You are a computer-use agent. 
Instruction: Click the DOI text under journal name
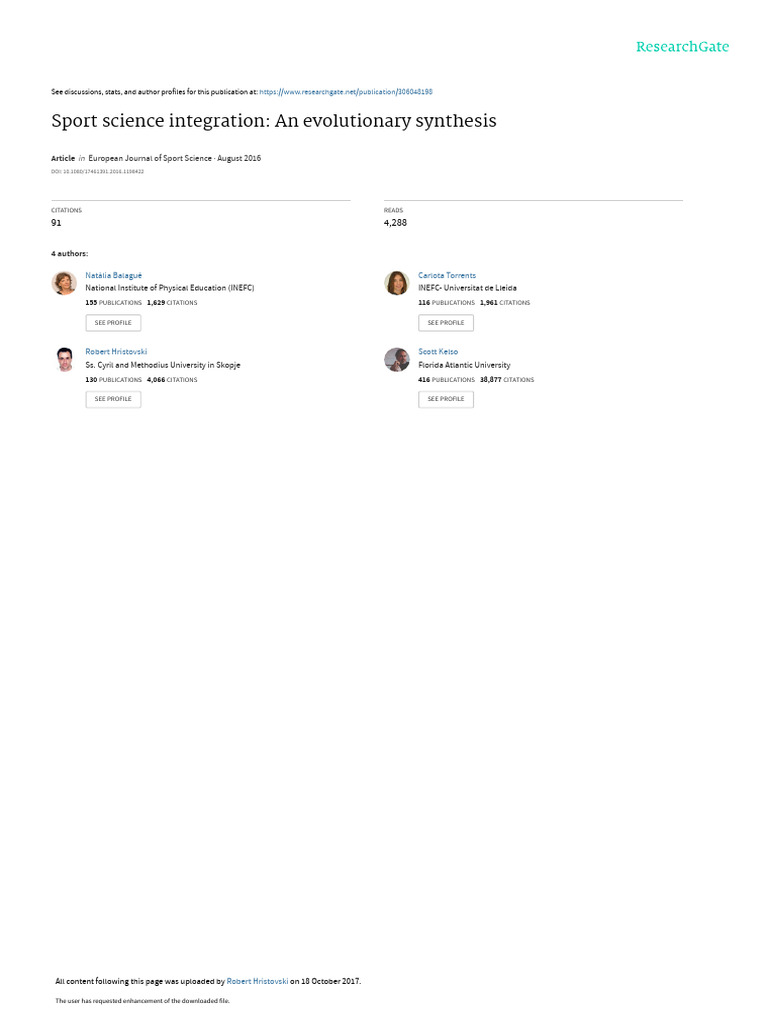pos(97,172)
